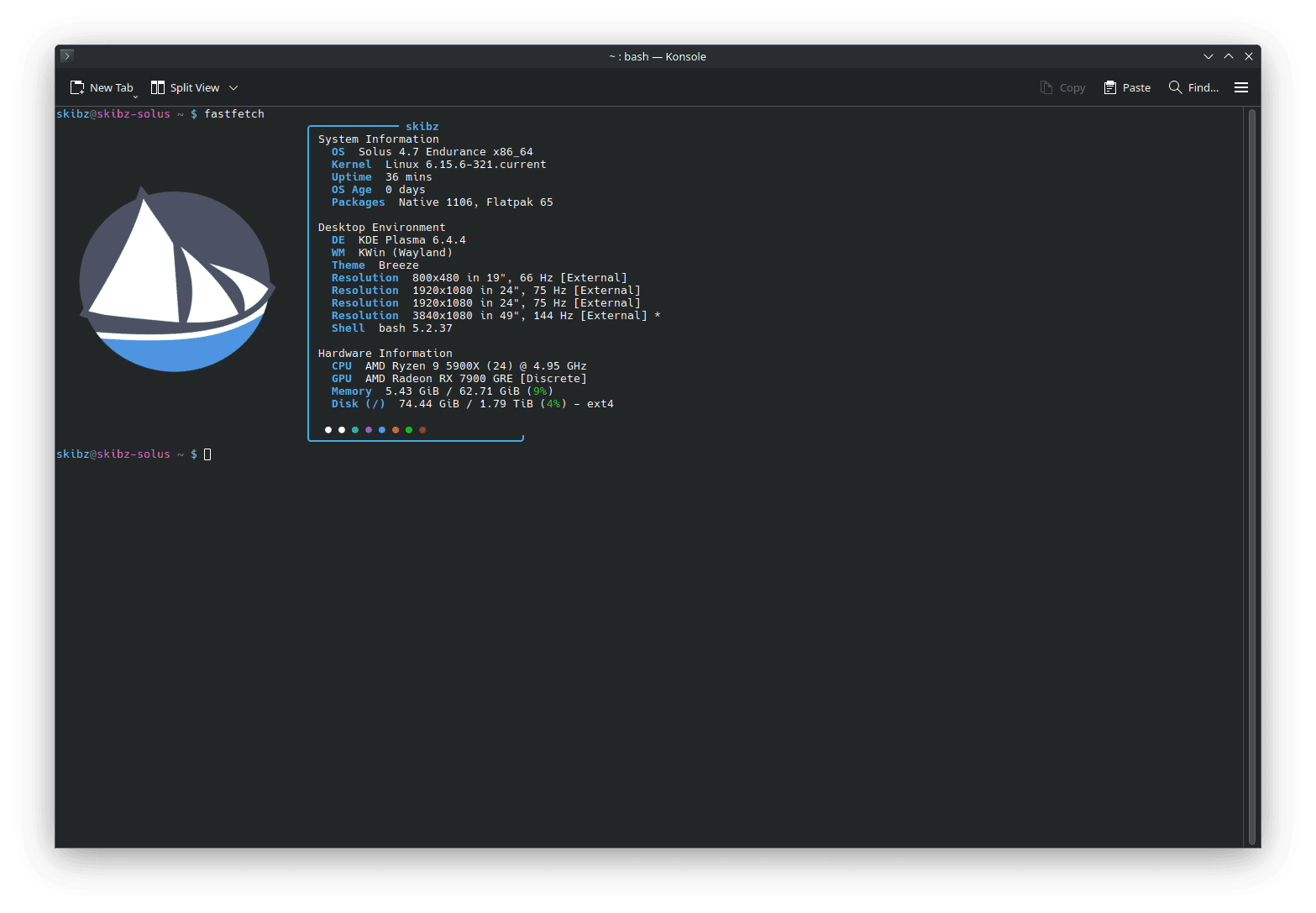Toggle Split View

[185, 87]
